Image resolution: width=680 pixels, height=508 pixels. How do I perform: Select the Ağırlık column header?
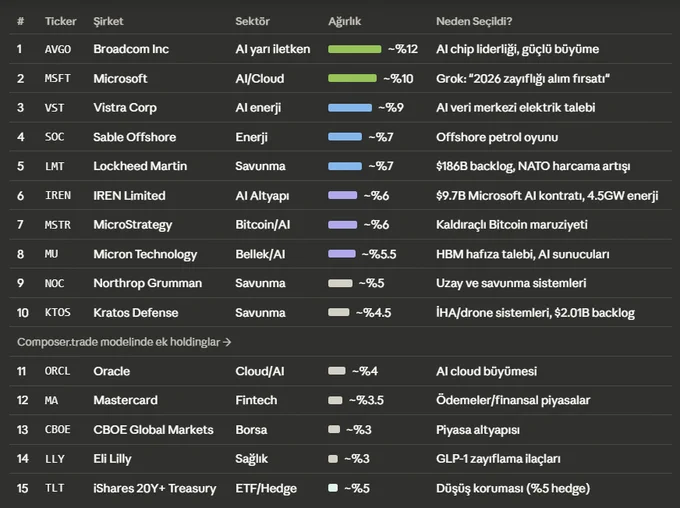[x=344, y=21]
